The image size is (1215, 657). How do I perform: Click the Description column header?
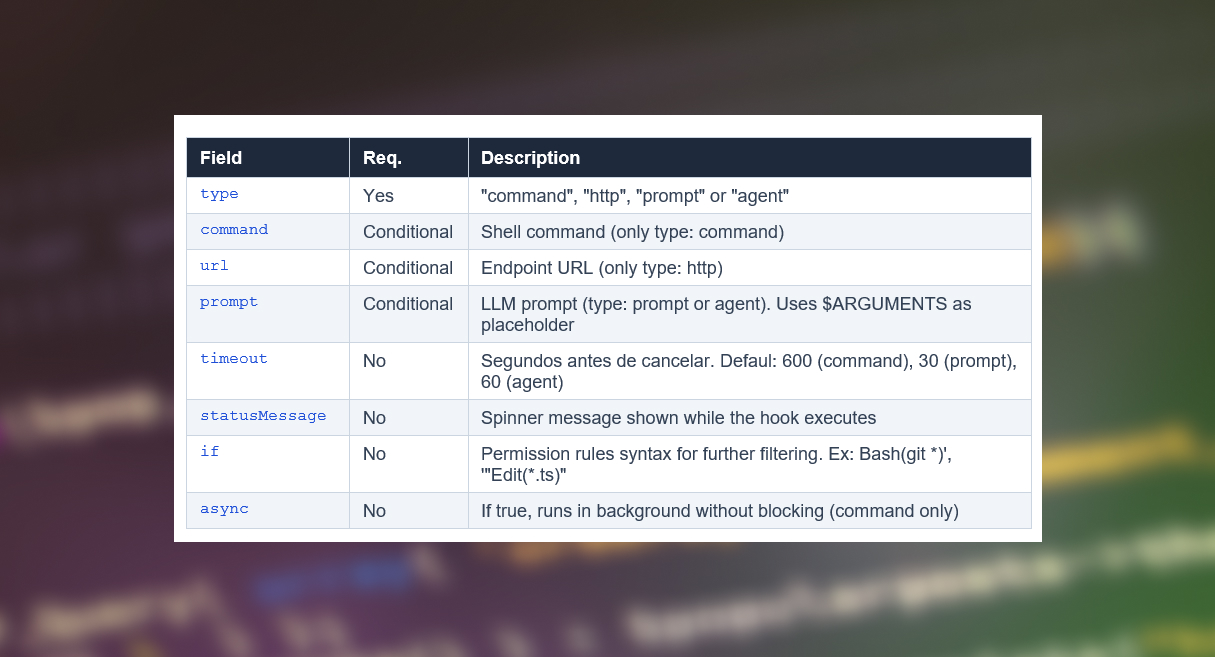pyautogui.click(x=530, y=158)
